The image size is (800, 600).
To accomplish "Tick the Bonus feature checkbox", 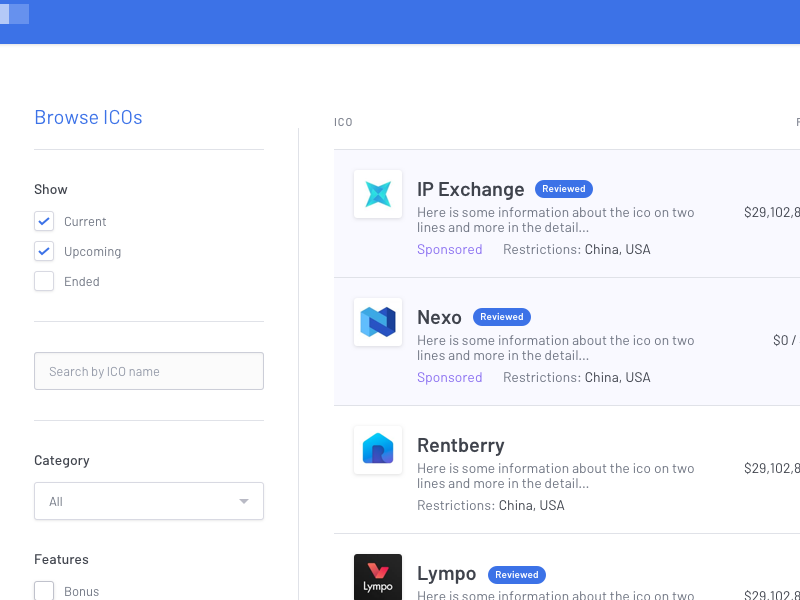I will click(44, 591).
